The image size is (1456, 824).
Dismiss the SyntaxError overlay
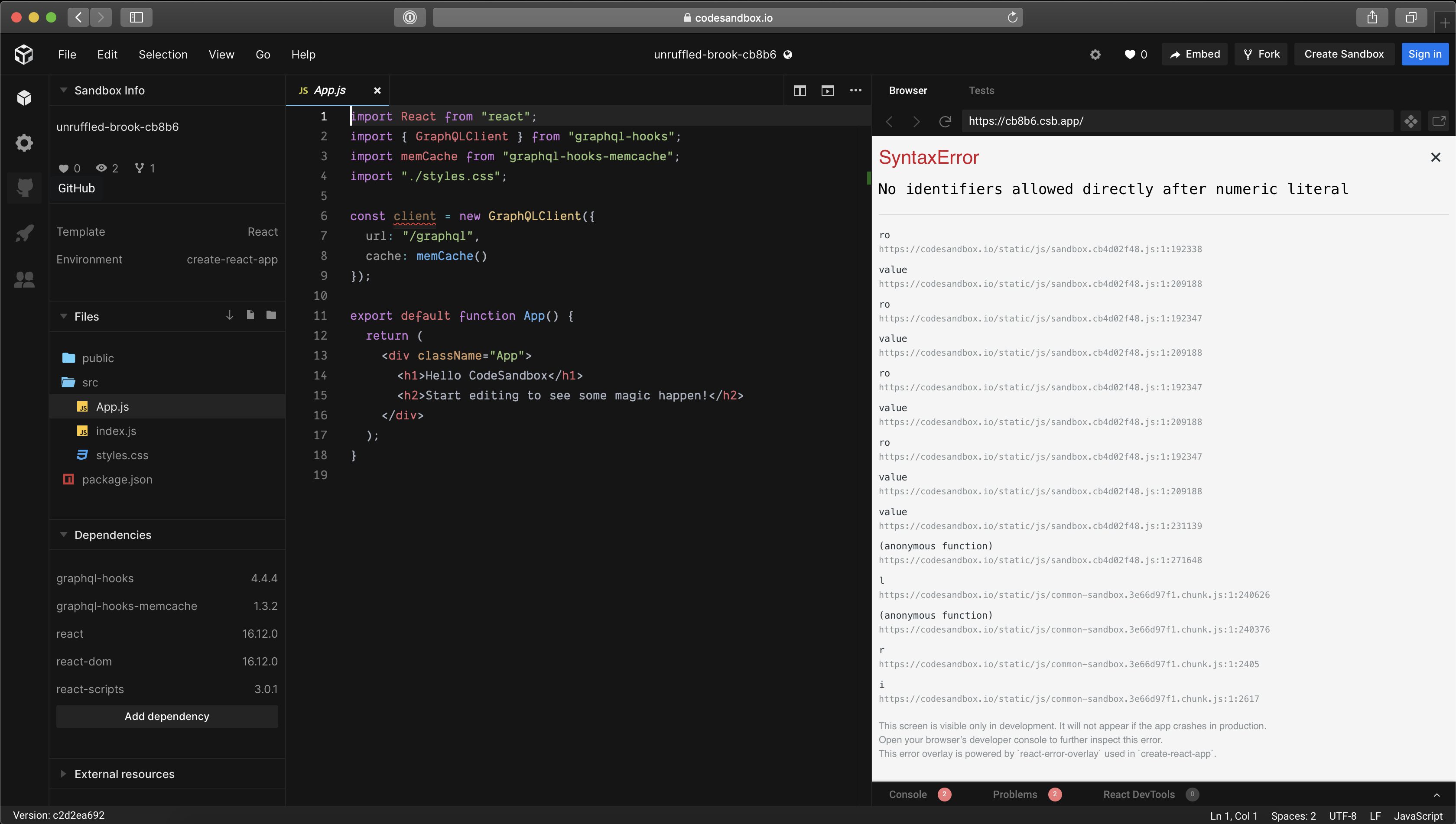point(1436,157)
